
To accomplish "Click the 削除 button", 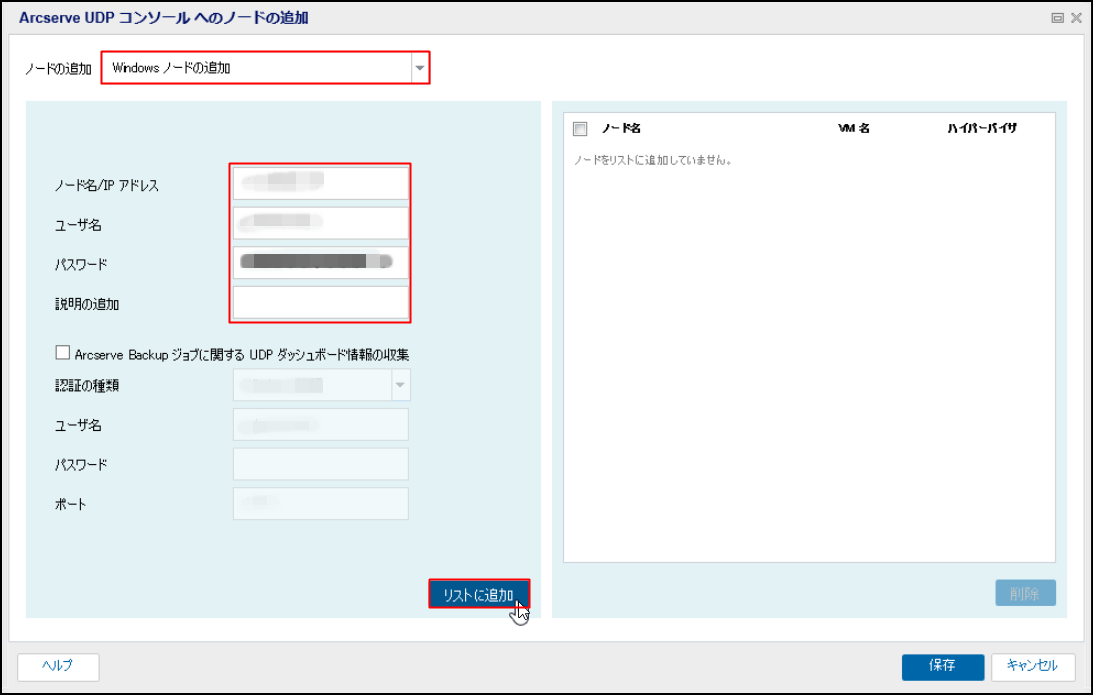I will [1025, 593].
